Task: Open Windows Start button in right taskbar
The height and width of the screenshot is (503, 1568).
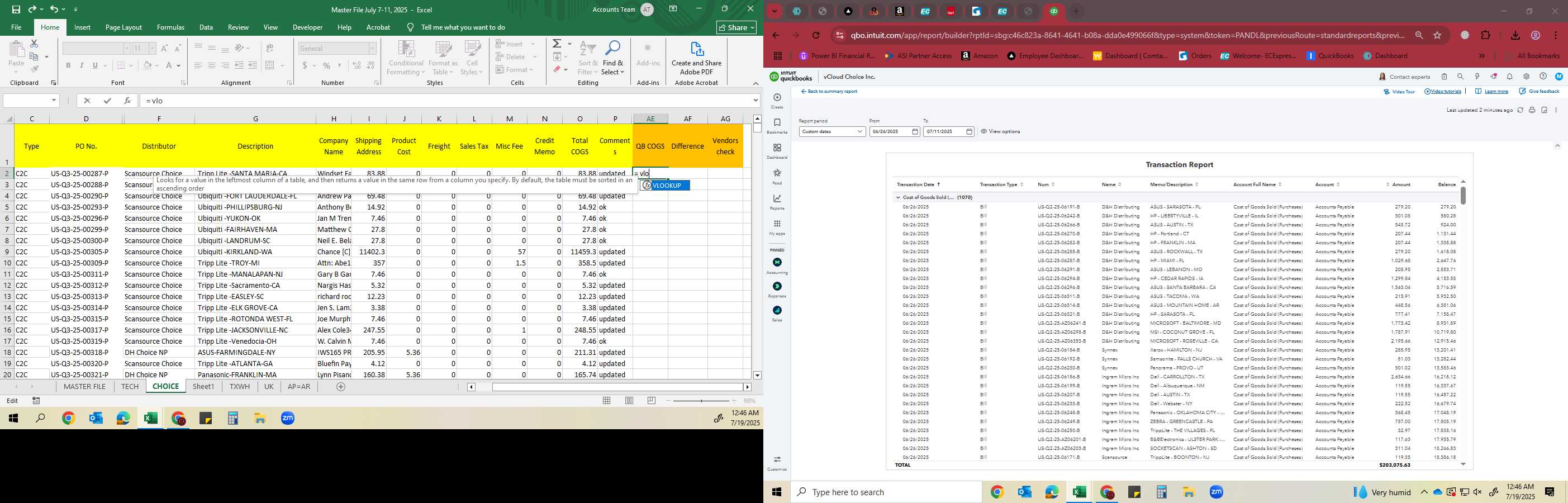Action: coord(777,492)
